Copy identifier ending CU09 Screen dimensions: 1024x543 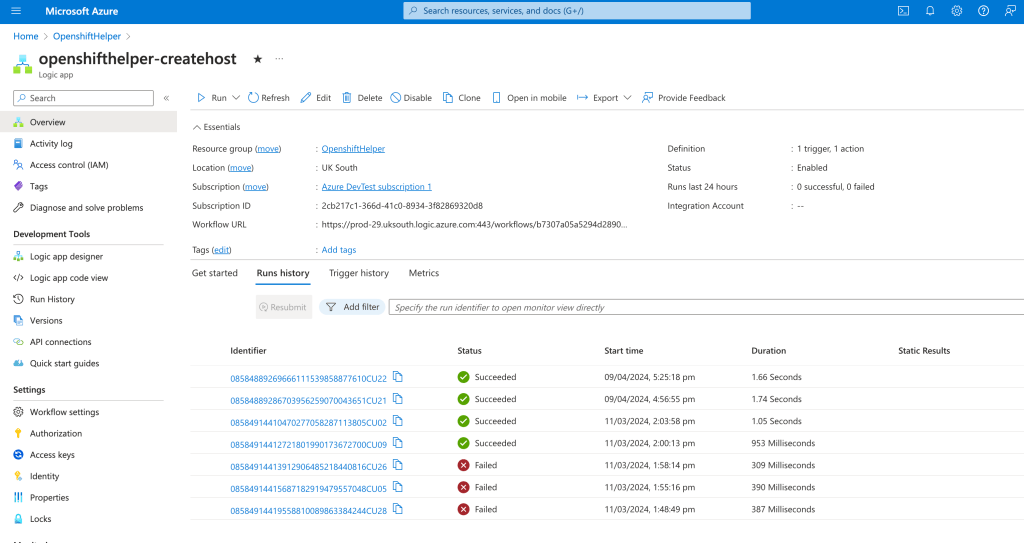398,443
